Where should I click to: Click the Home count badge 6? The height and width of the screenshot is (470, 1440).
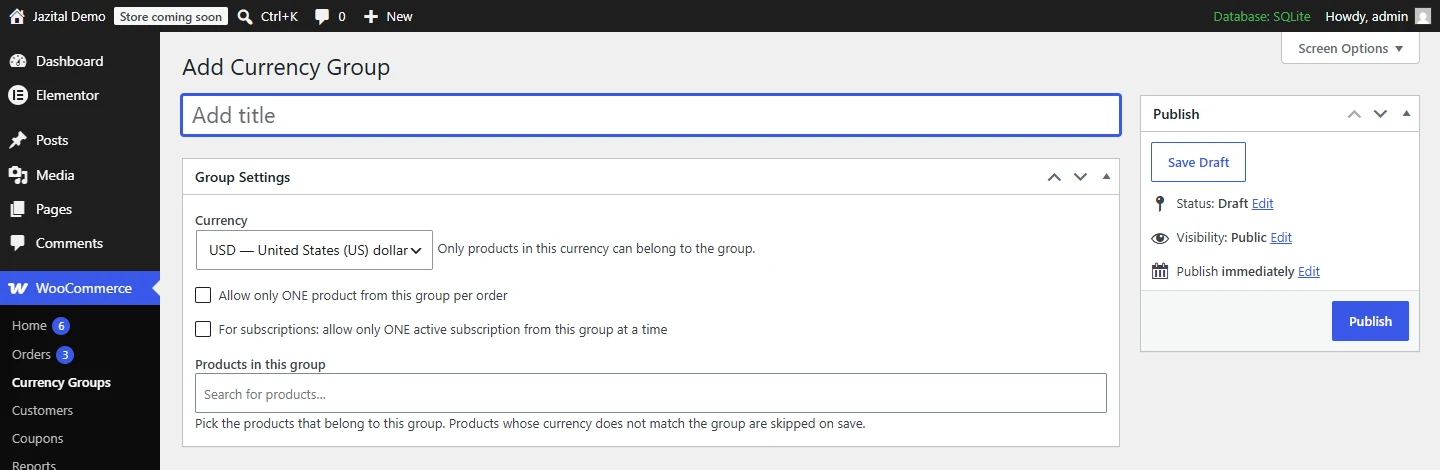coord(61,326)
